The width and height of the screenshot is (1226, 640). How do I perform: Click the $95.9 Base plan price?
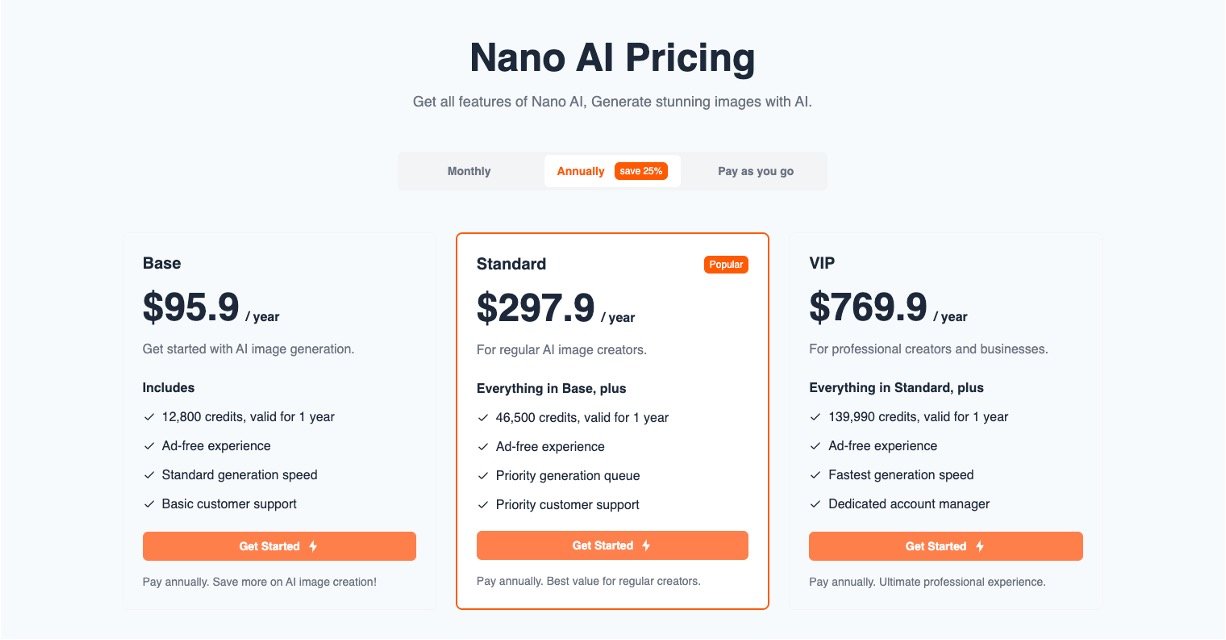pos(191,308)
